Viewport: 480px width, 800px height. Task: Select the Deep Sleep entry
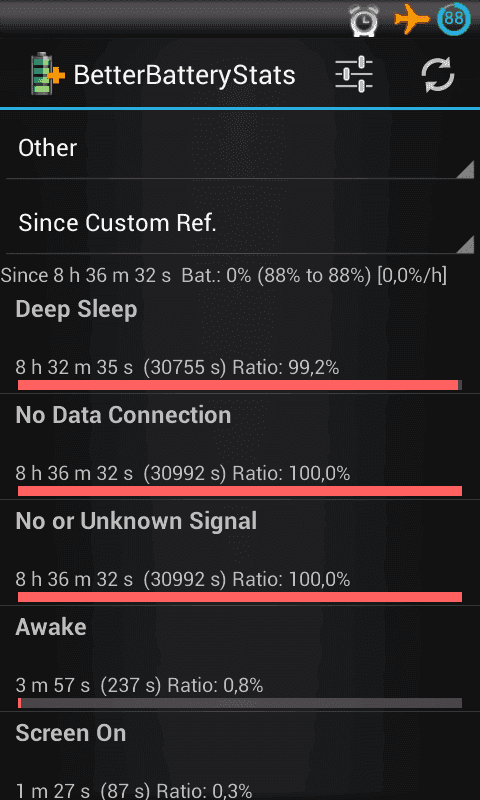(240, 341)
